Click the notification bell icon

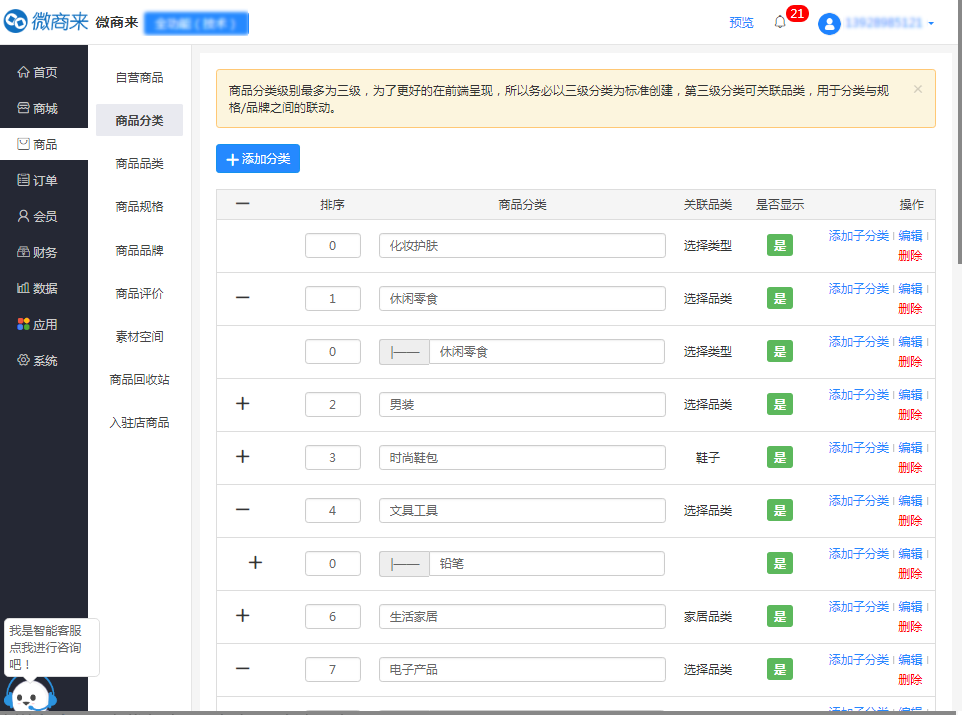click(780, 22)
